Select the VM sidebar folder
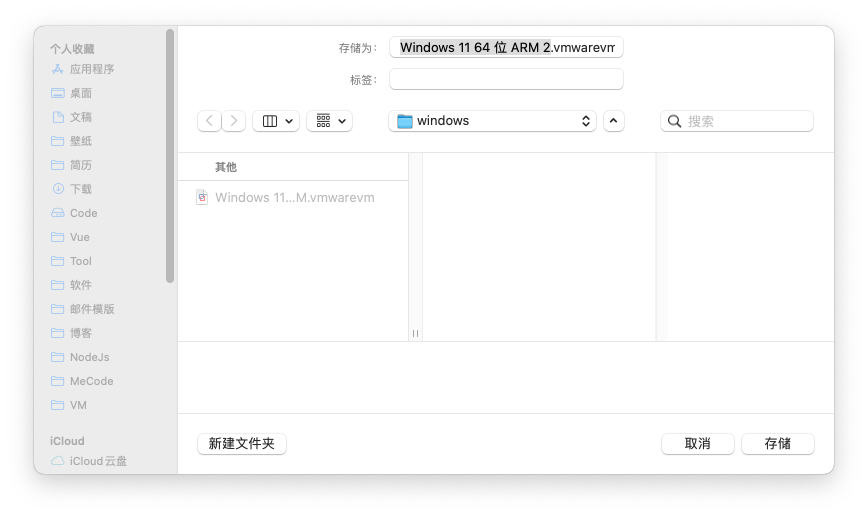The image size is (868, 516). click(x=78, y=405)
